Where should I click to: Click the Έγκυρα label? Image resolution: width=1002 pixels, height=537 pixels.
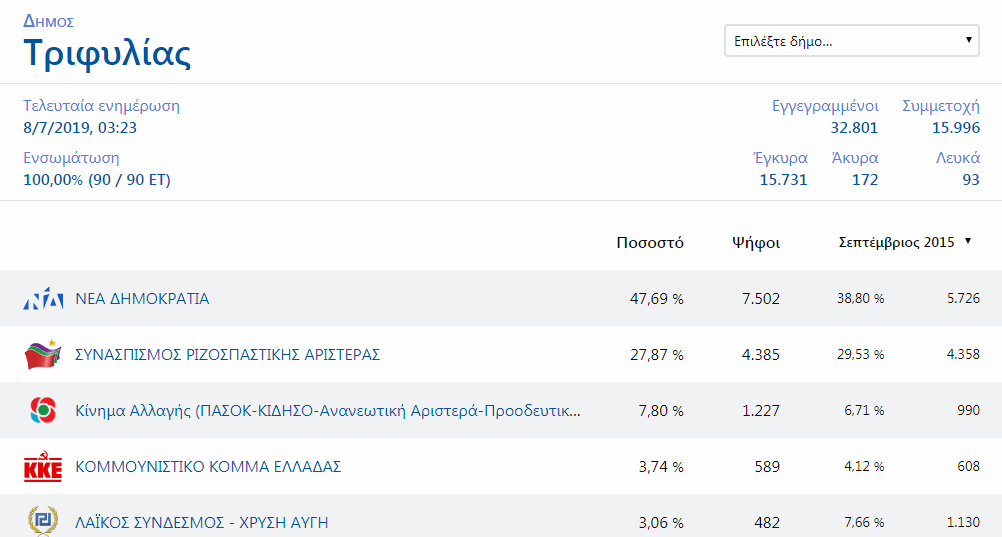click(780, 158)
